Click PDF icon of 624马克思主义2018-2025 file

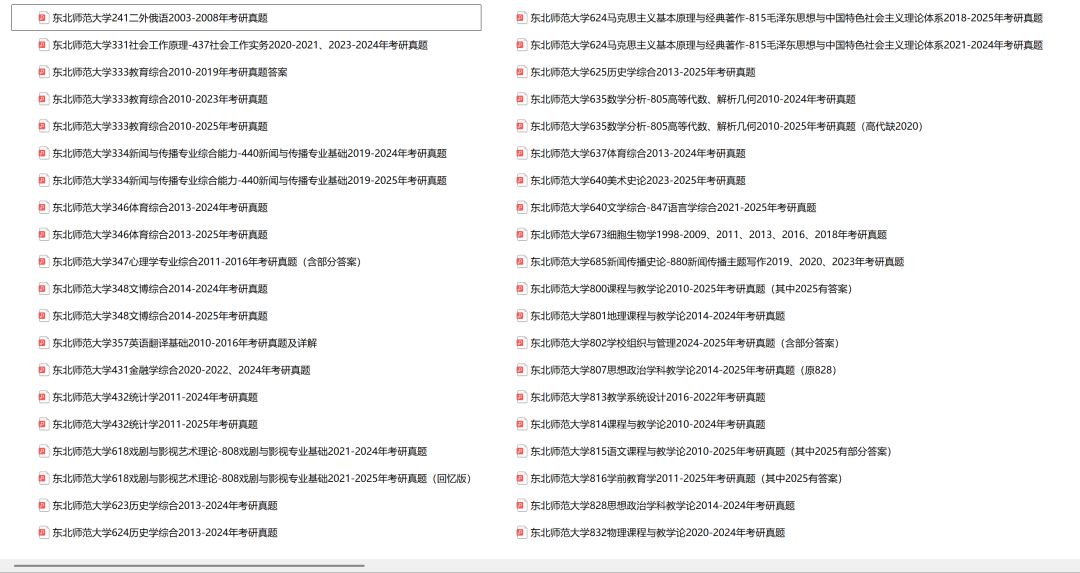[521, 18]
